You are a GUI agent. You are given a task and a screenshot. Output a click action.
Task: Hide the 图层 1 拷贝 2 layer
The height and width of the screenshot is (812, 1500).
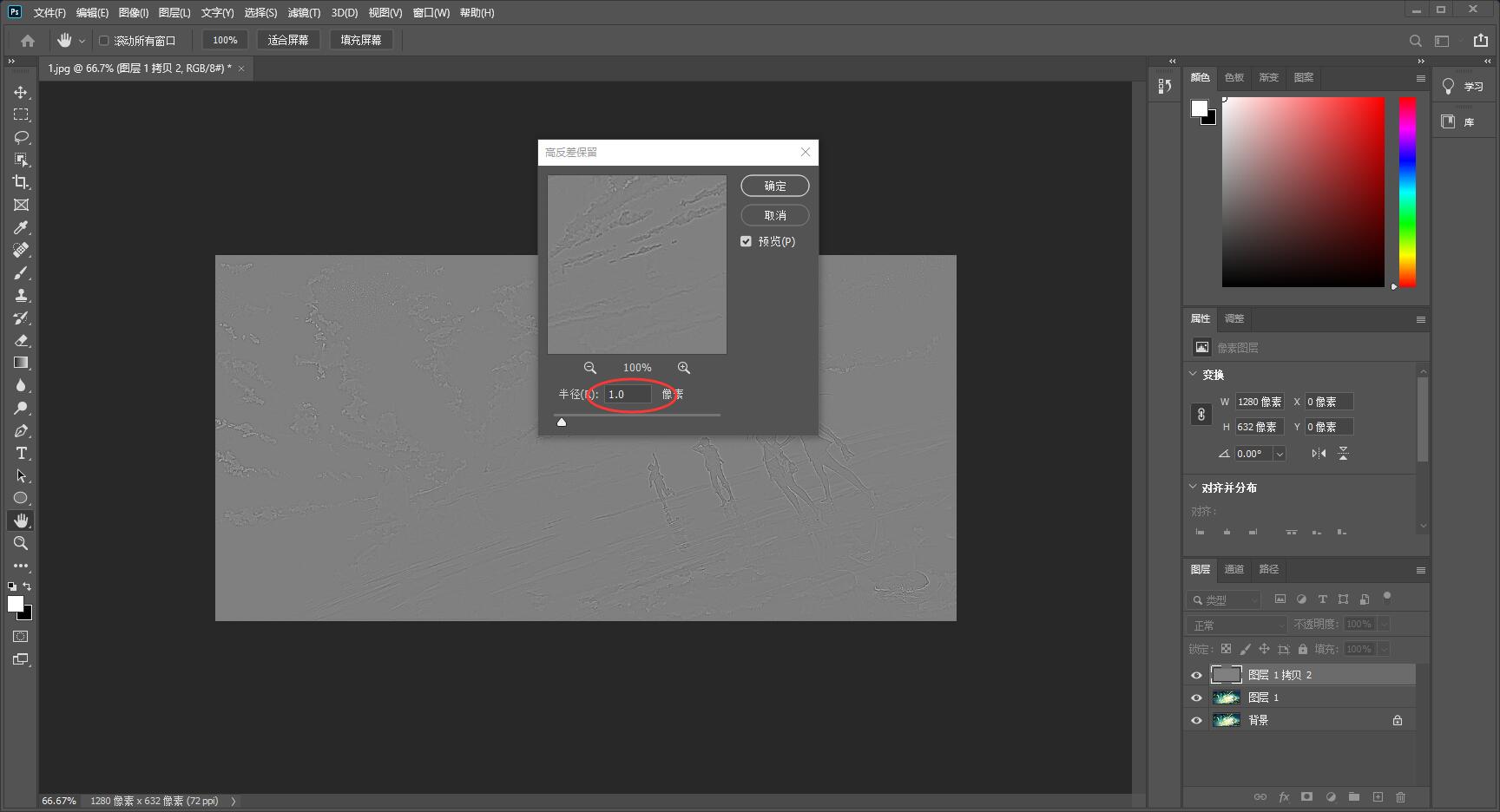pyautogui.click(x=1196, y=675)
